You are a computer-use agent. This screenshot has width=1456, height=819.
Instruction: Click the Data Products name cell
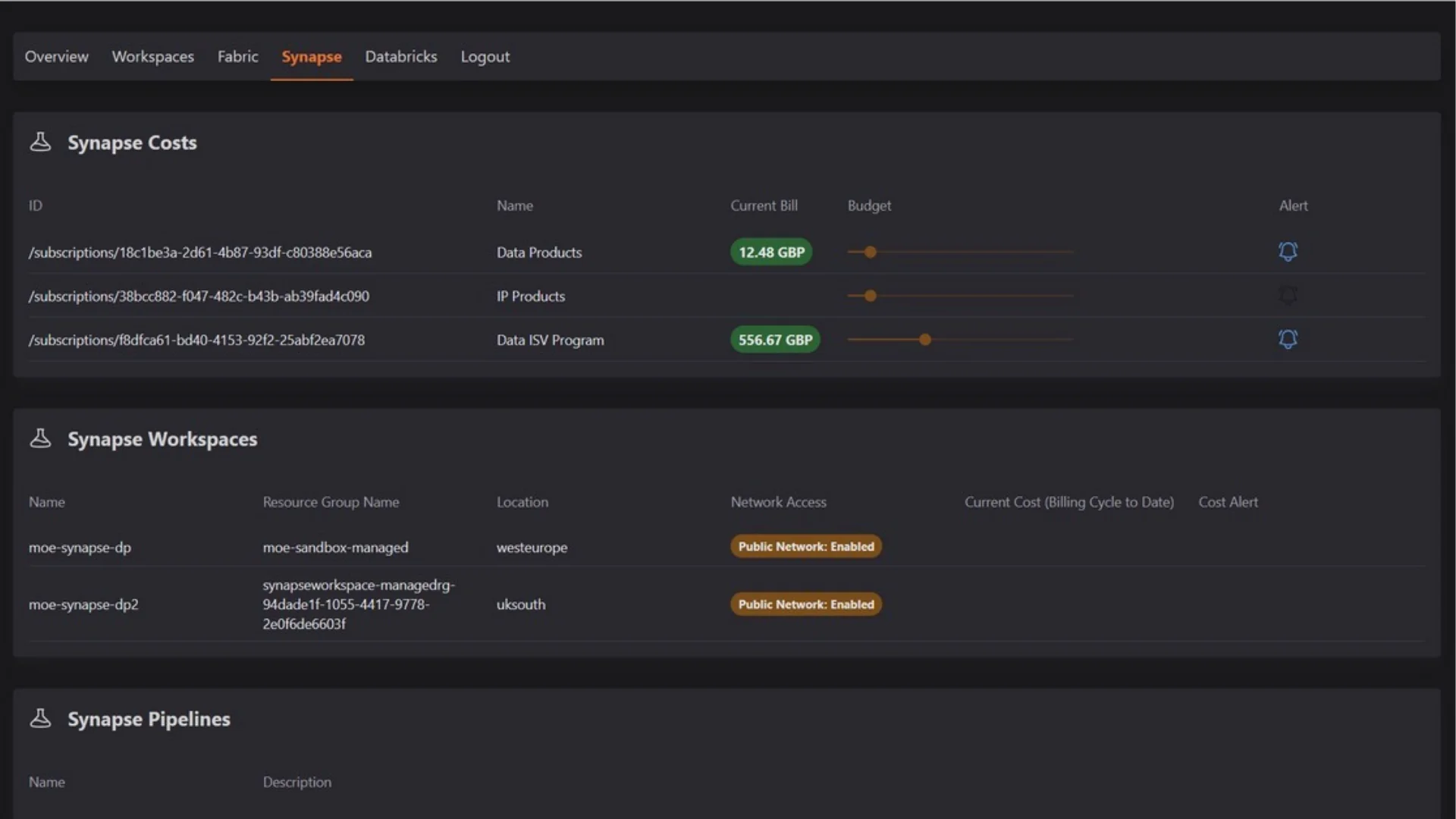(539, 253)
